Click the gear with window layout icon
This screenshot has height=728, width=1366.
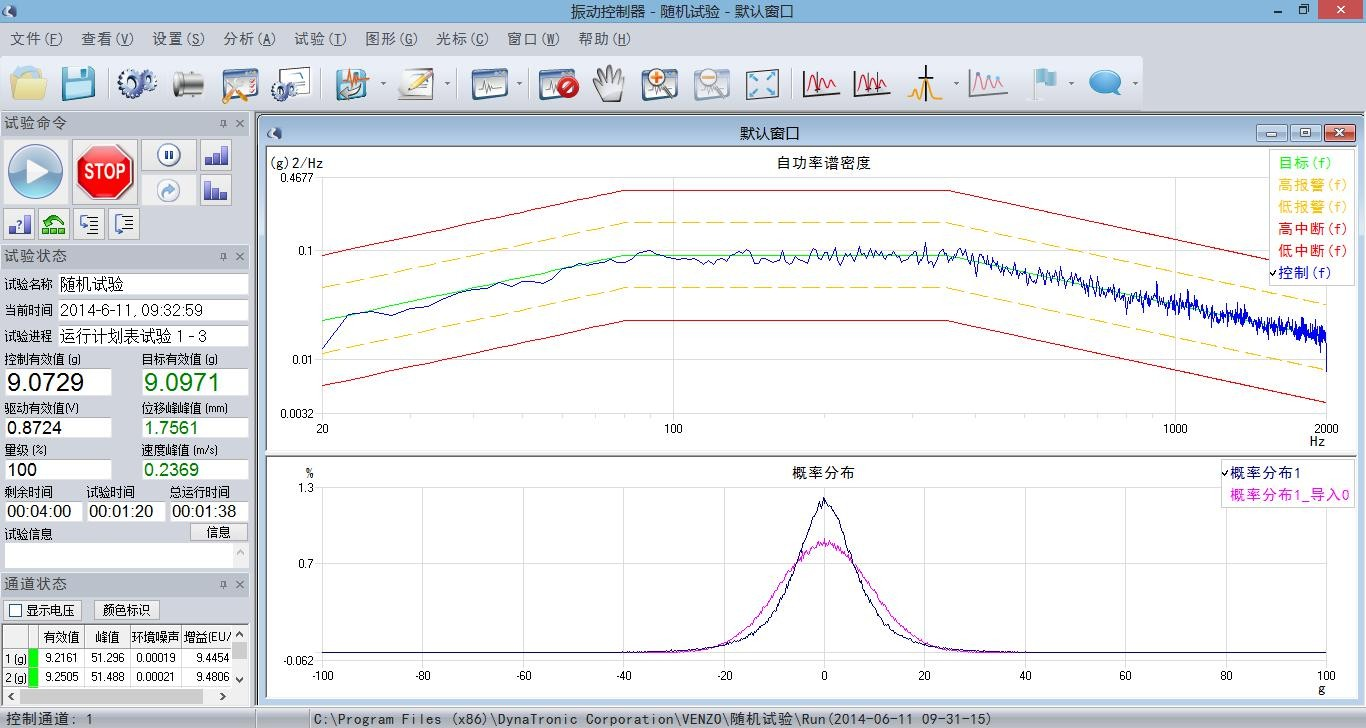pos(292,83)
